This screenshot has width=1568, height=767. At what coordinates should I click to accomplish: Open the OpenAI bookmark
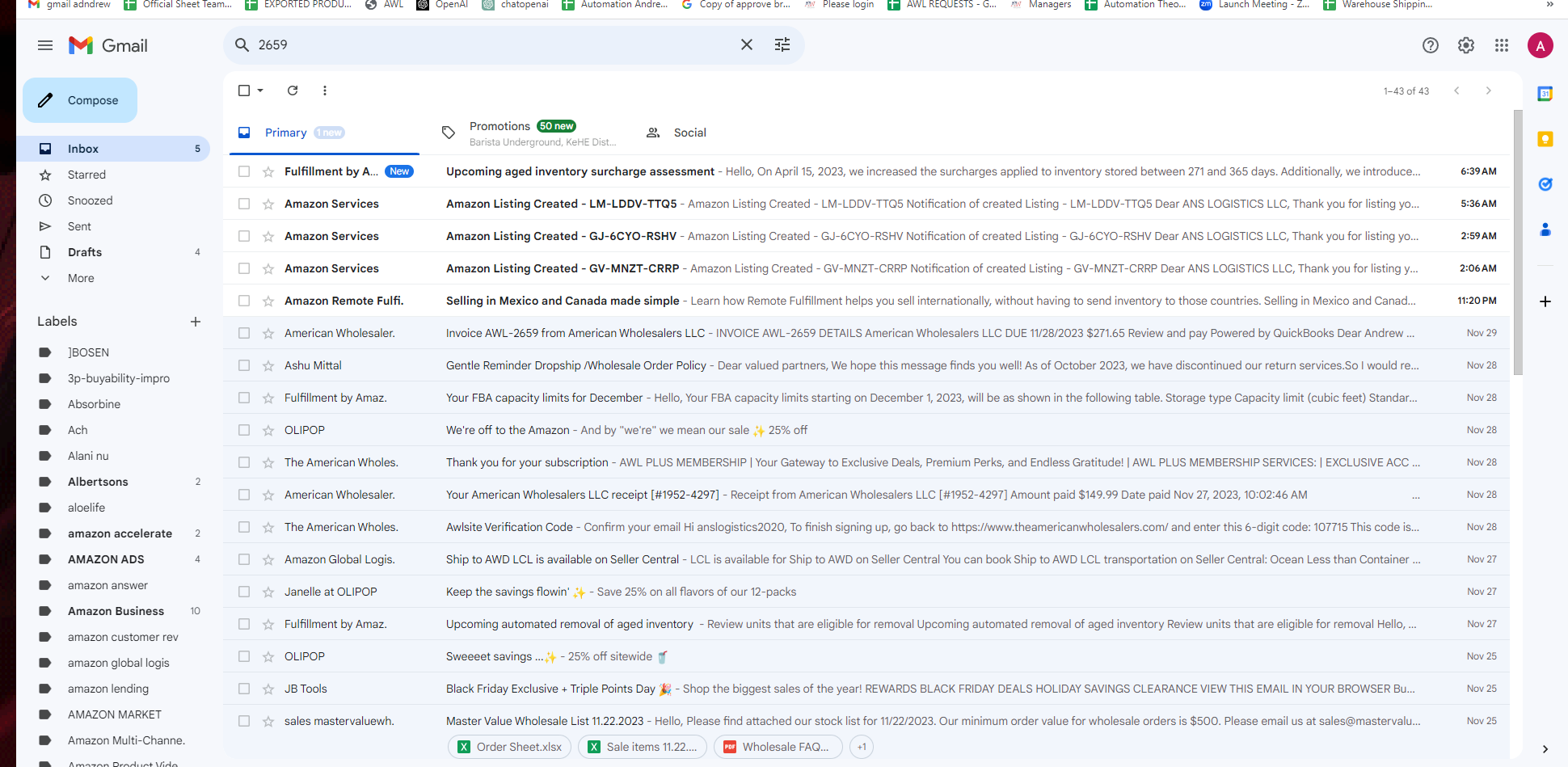(442, 5)
